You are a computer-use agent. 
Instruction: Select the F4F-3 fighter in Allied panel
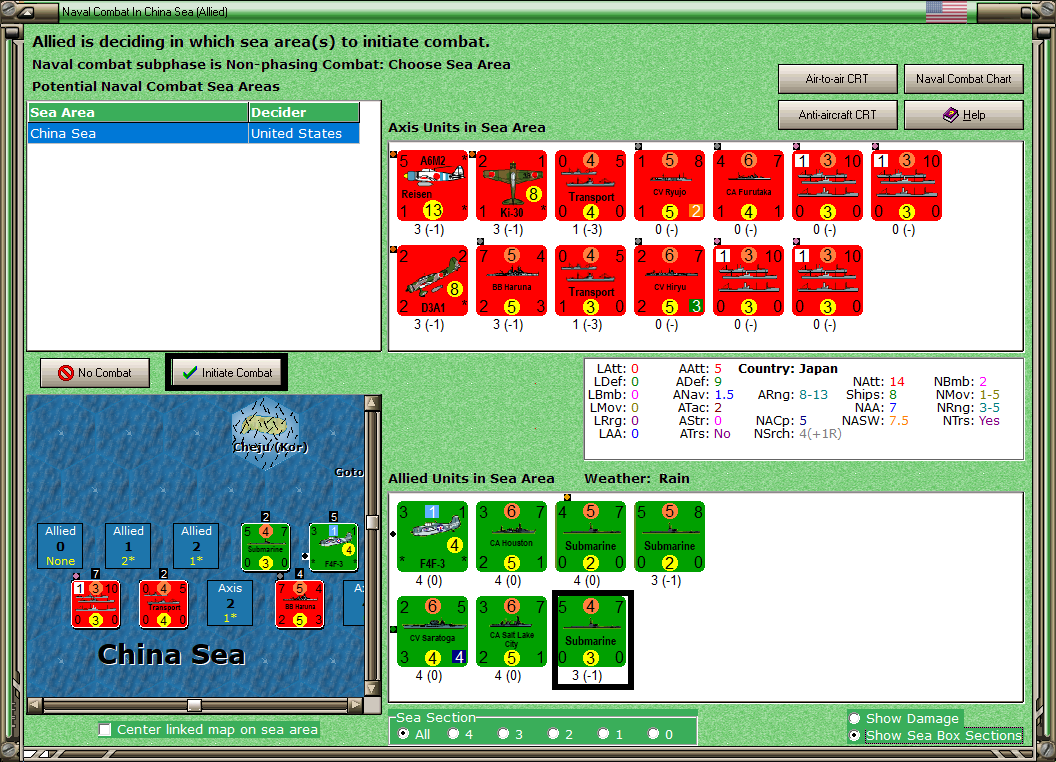pyautogui.click(x=432, y=536)
